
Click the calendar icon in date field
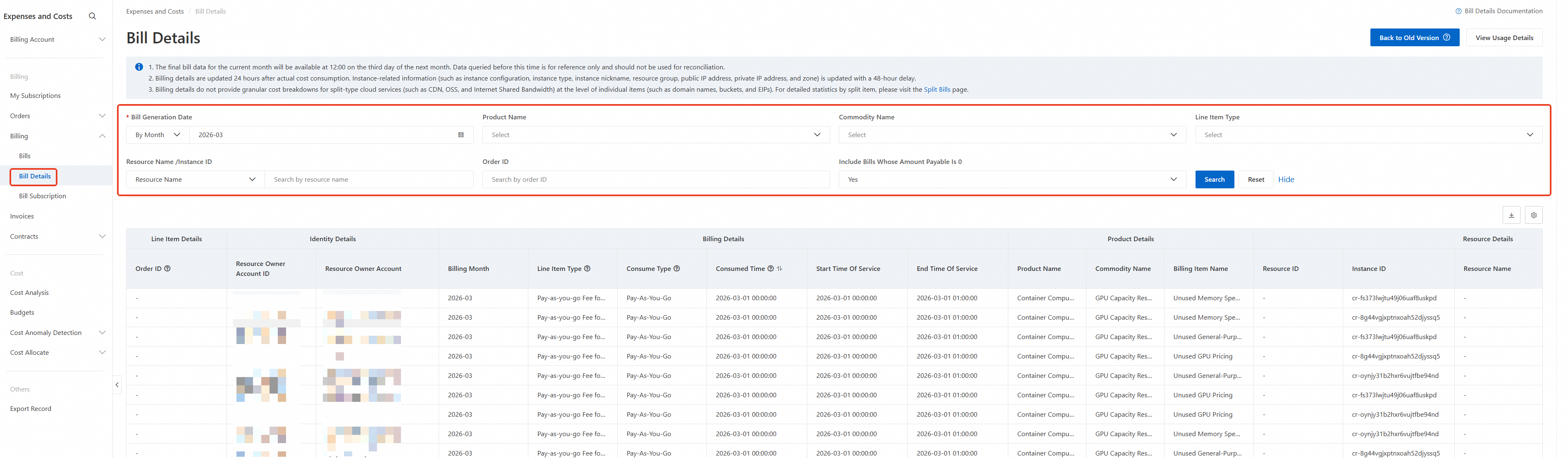pos(461,135)
